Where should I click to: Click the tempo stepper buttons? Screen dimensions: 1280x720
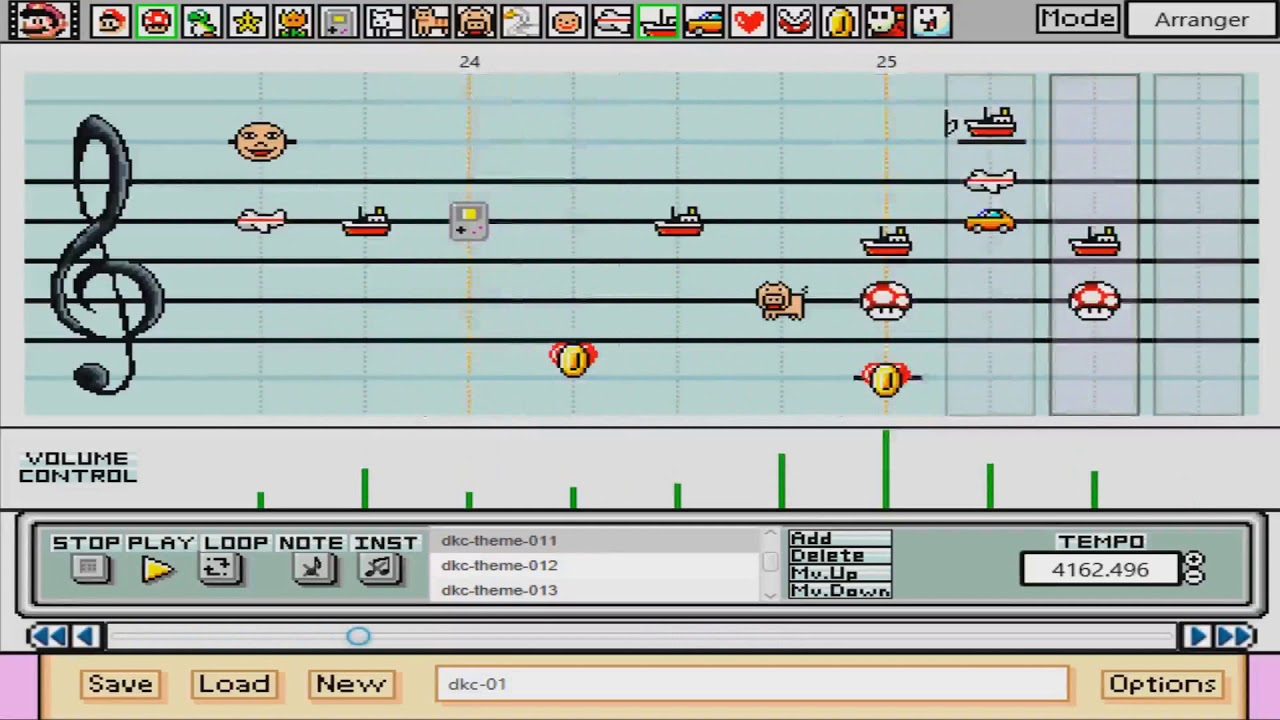(1194, 569)
